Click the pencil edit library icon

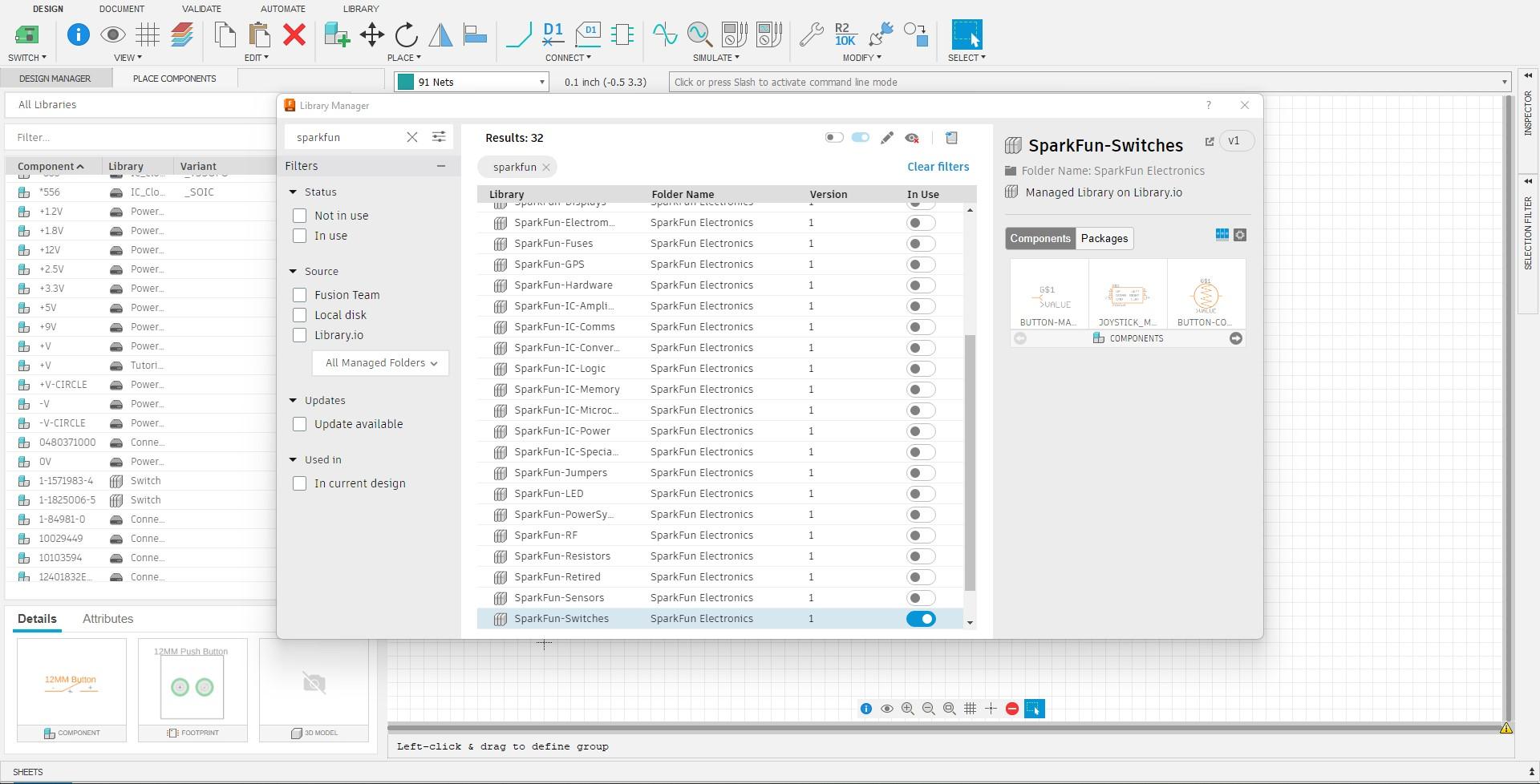[886, 138]
